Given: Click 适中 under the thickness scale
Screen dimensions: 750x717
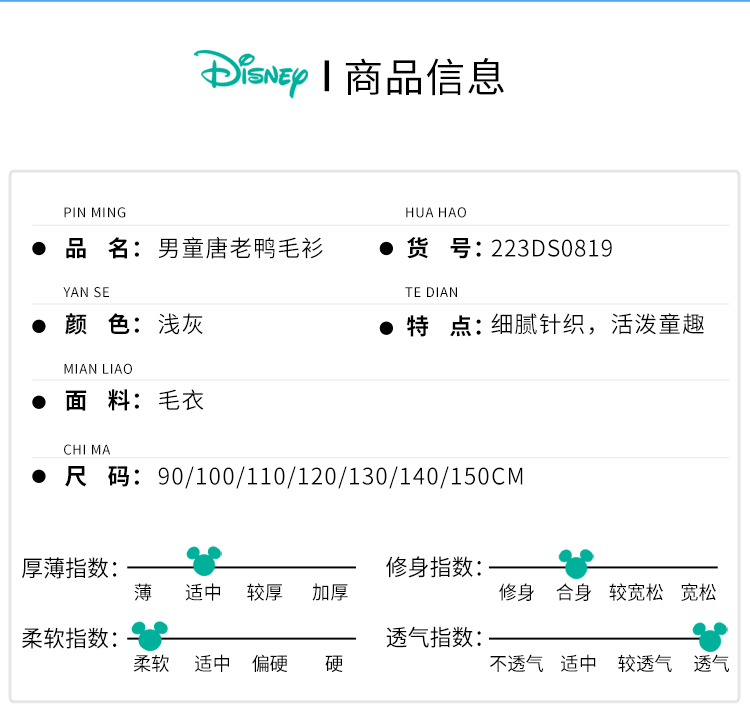Looking at the screenshot, I should [x=203, y=593].
